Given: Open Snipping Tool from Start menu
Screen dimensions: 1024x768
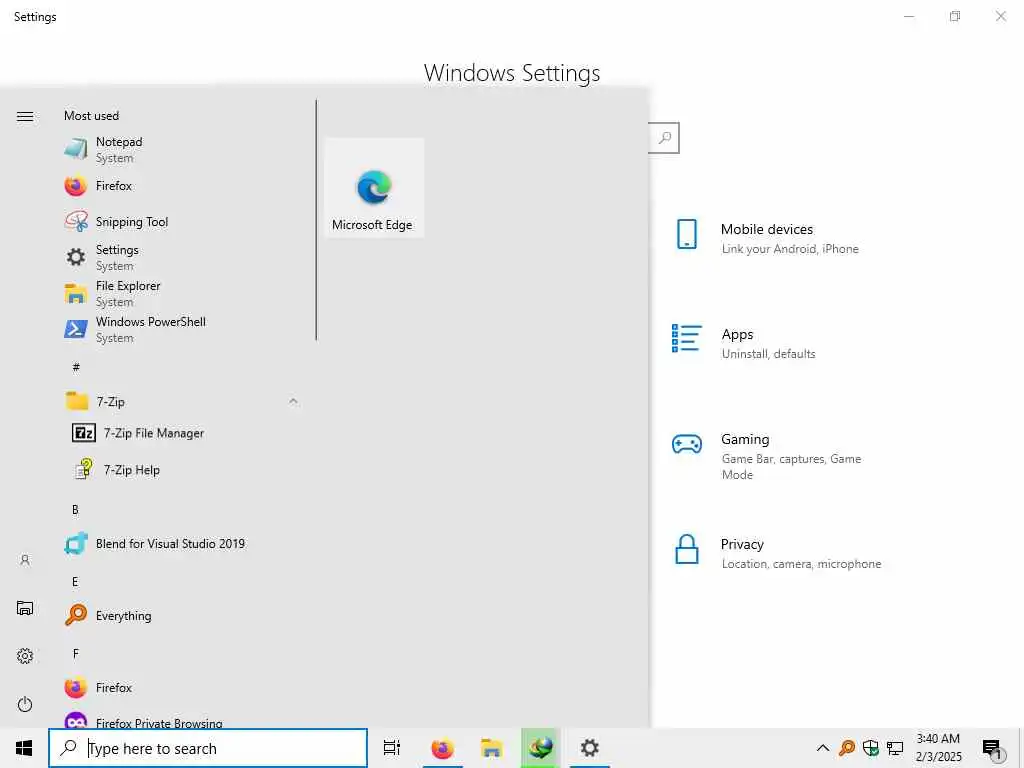Looking at the screenshot, I should point(183,222).
